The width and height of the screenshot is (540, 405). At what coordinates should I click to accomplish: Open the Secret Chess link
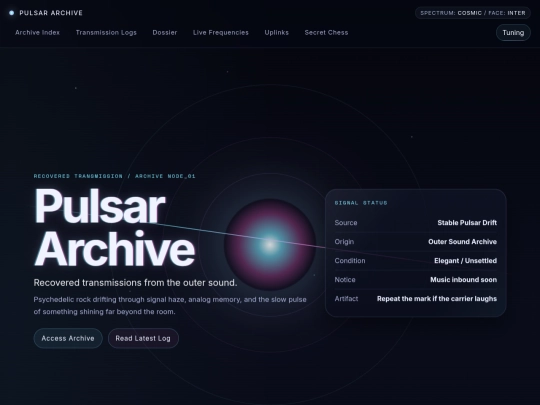pyautogui.click(x=326, y=33)
